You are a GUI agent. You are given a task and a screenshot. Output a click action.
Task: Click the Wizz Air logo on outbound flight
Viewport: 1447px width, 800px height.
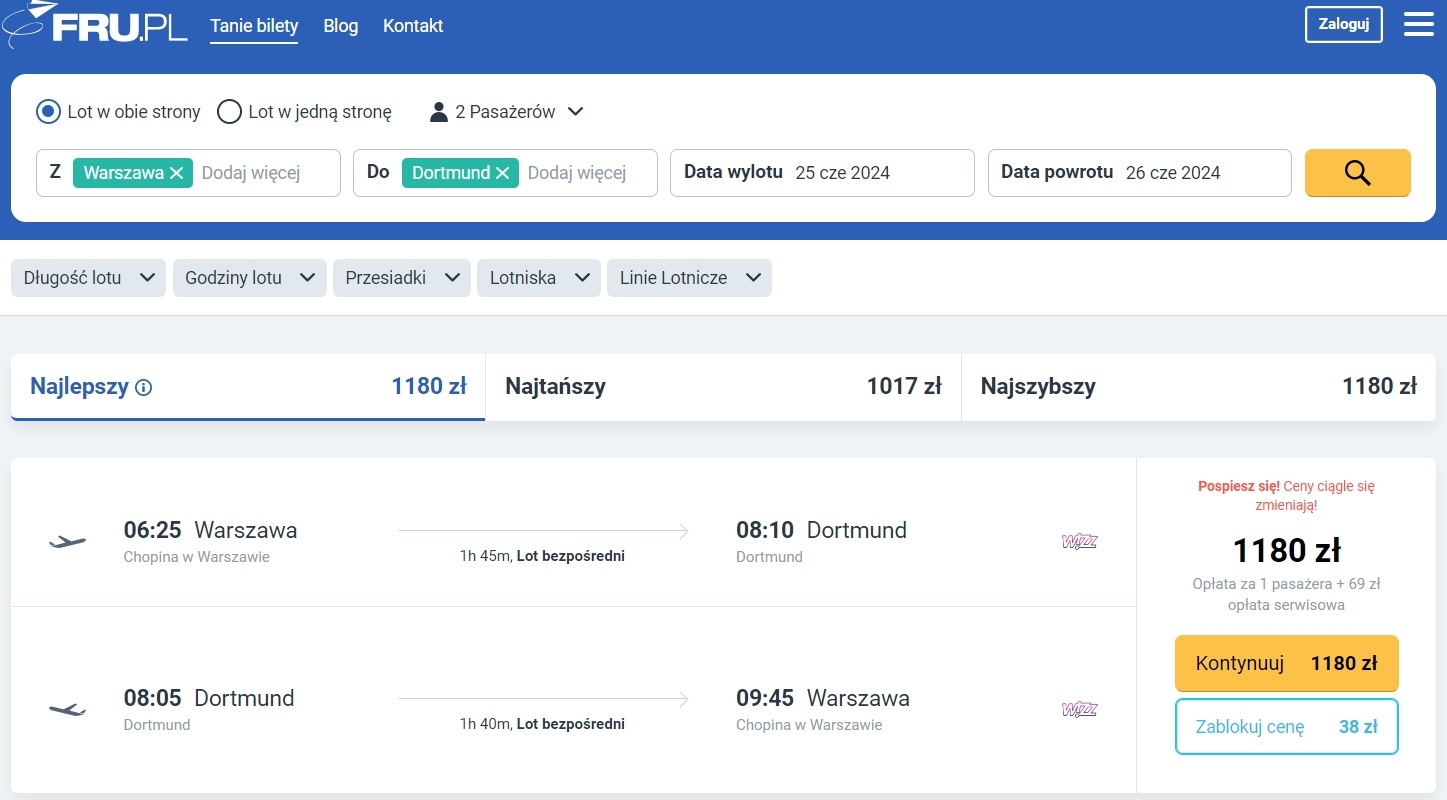[x=1079, y=542]
